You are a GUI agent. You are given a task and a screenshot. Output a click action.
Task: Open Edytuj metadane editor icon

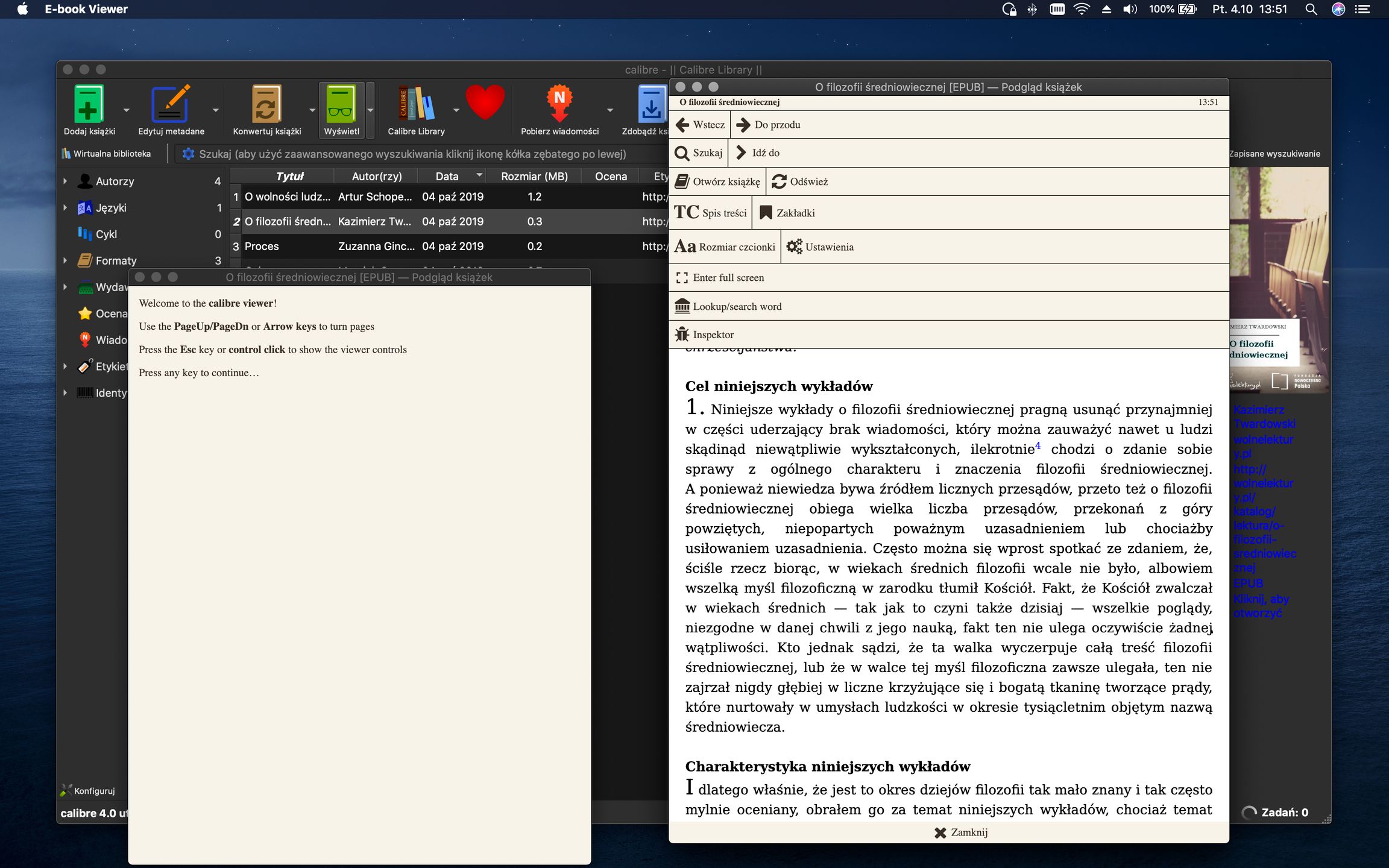pos(171,104)
